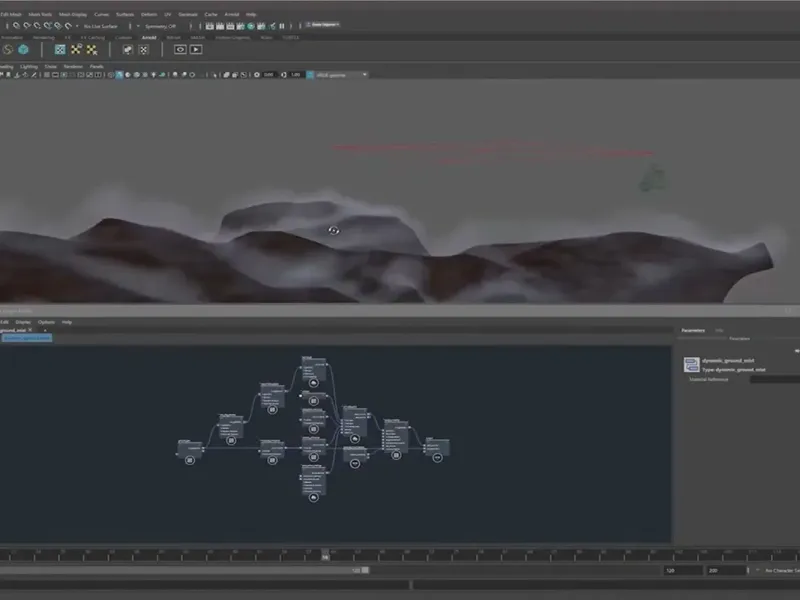This screenshot has width=800, height=600.
Task: Open the Mesh Tools menu
Action: [40, 14]
